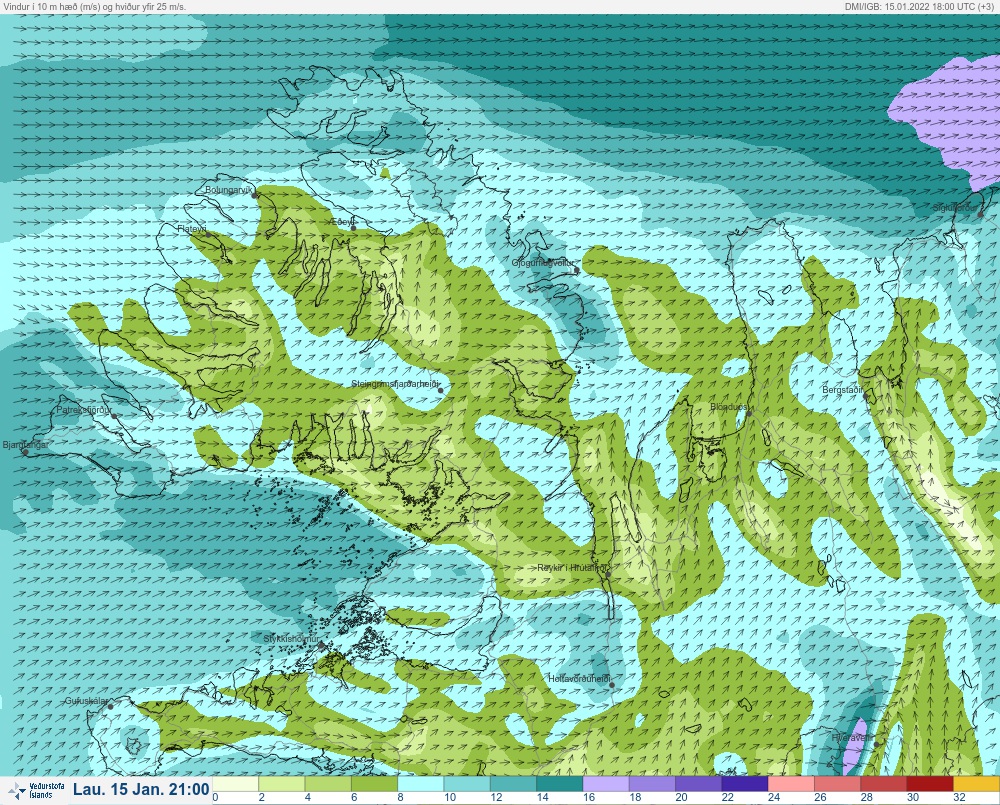Select the Hveravellir station label
This screenshot has width=1000, height=805.
[x=851, y=737]
